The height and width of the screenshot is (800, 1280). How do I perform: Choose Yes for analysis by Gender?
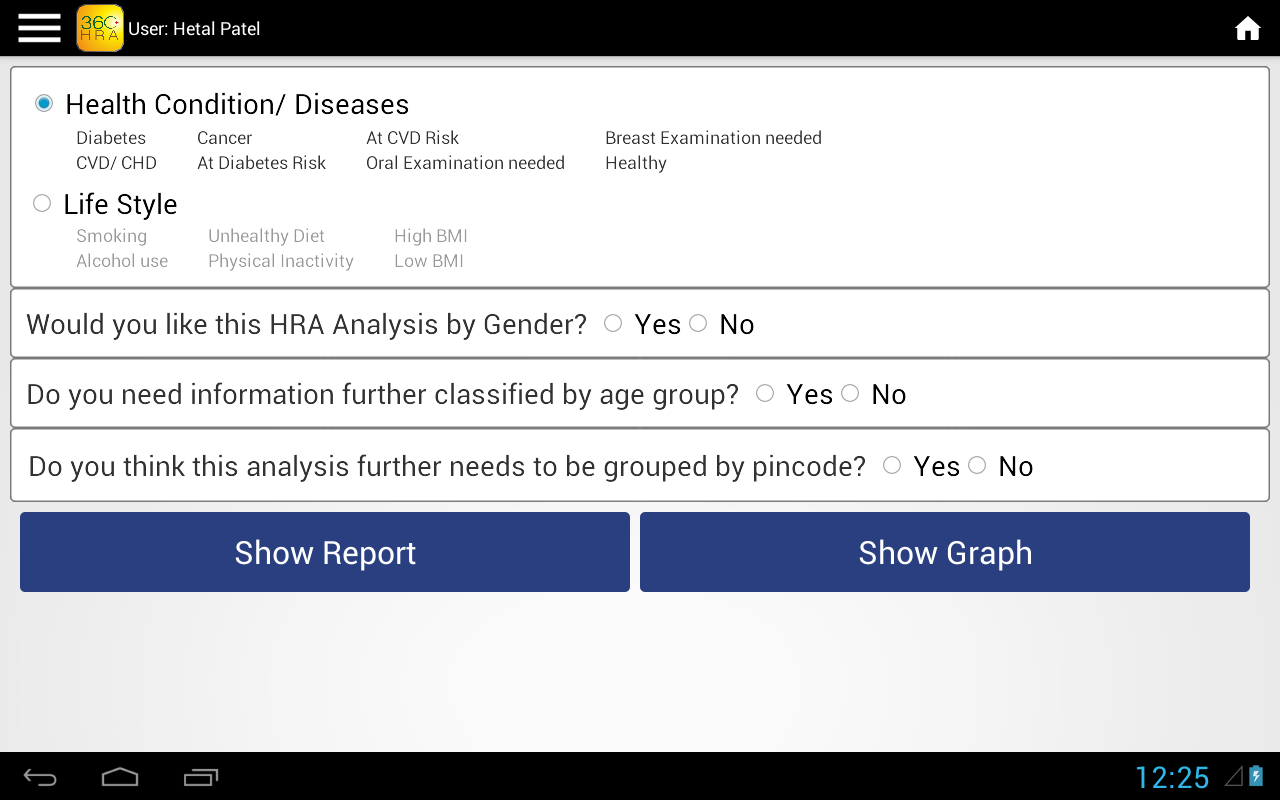pyautogui.click(x=613, y=323)
